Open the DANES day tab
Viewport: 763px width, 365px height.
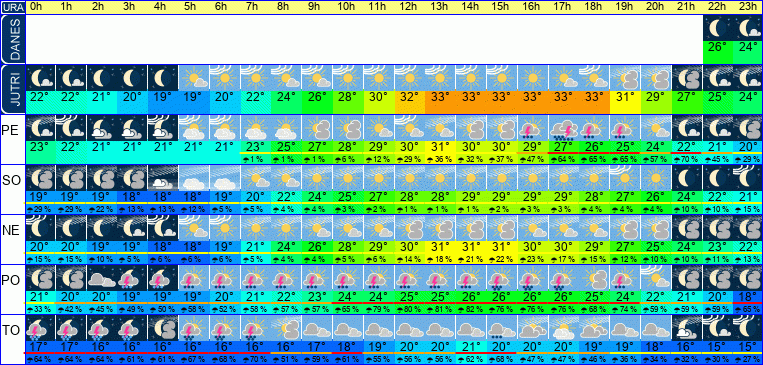12,39
